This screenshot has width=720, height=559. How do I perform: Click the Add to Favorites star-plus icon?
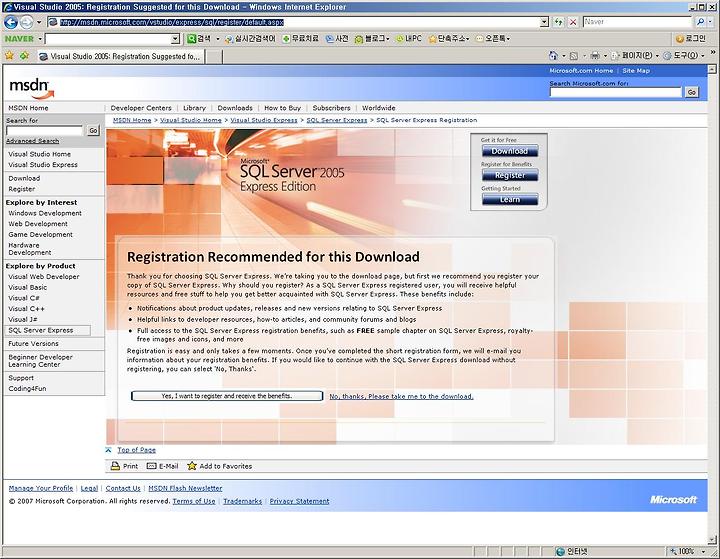tap(24, 56)
